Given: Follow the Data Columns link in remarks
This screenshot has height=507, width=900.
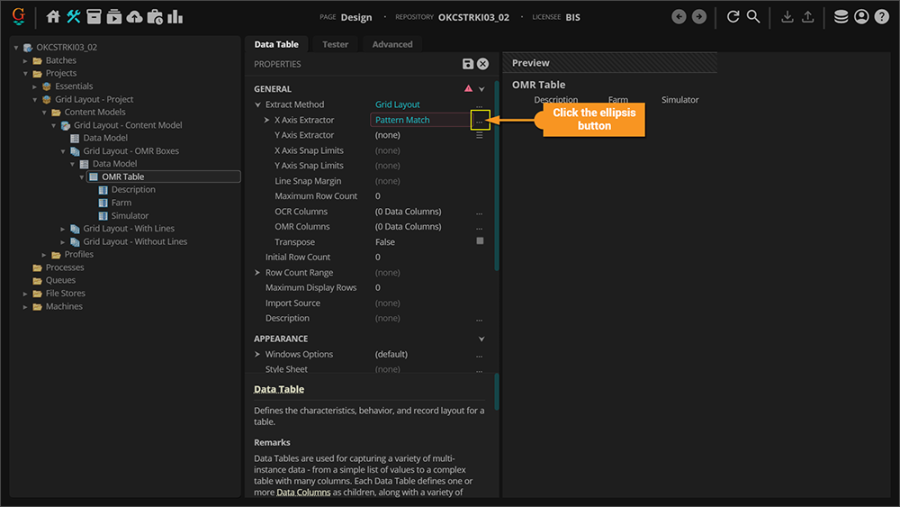Looking at the screenshot, I should 304,492.
